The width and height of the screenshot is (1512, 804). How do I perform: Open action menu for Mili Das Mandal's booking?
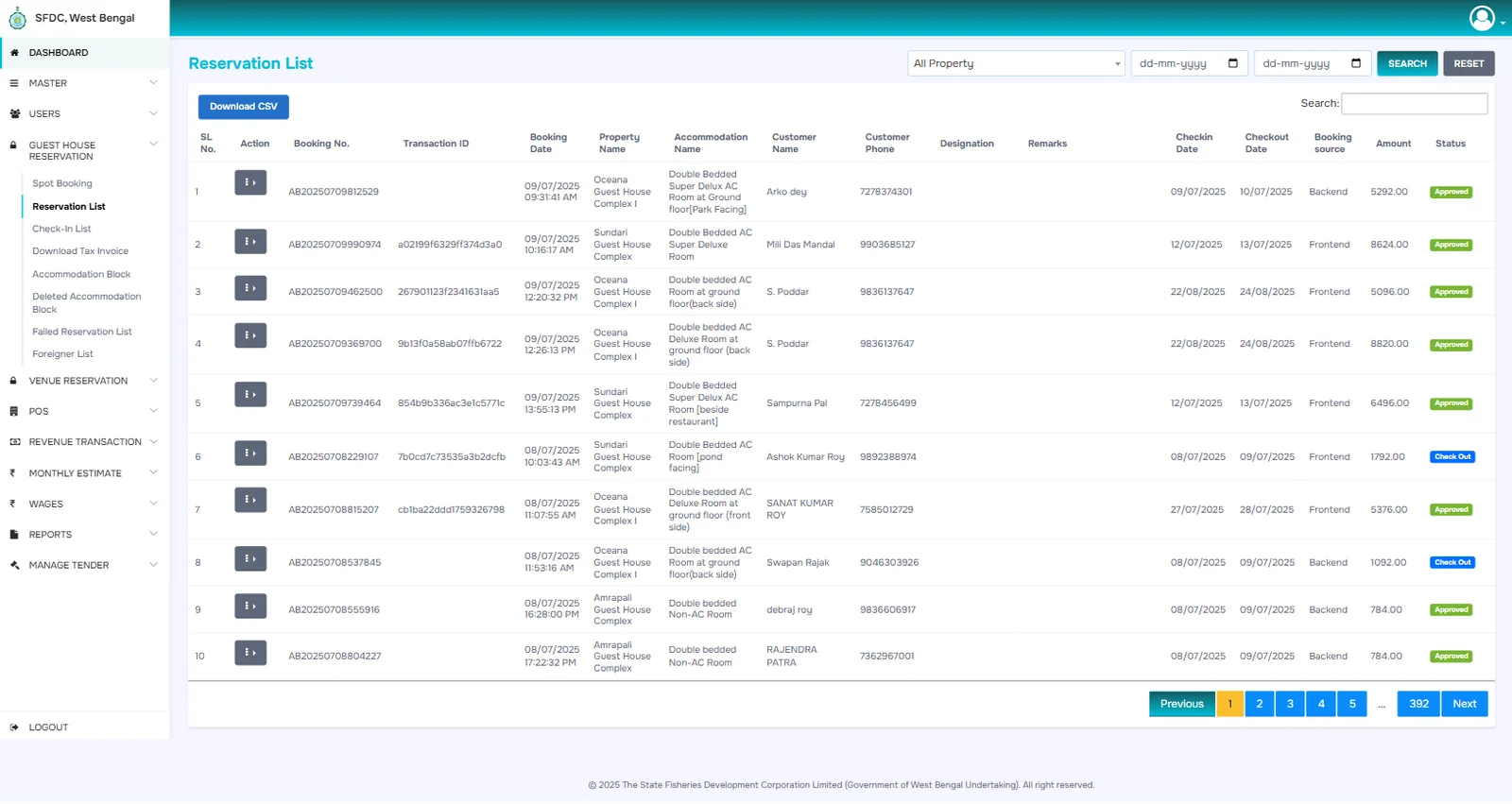(x=250, y=242)
